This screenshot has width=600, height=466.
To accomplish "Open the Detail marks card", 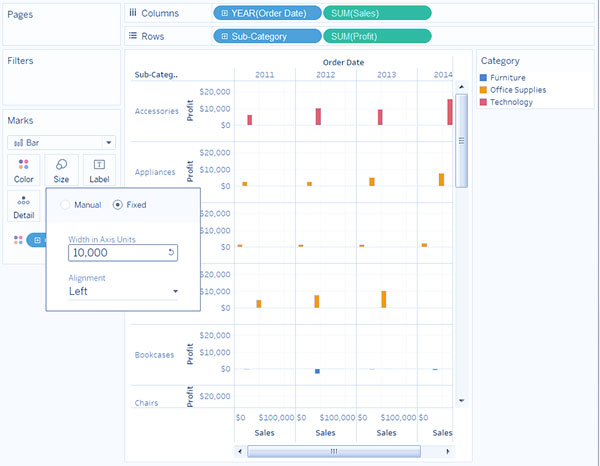I will pyautogui.click(x=23, y=206).
